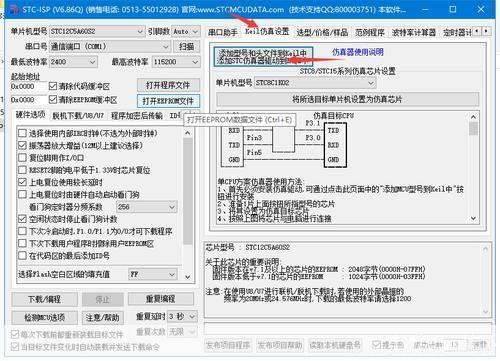Viewport: 500px width, 361px height.
Task: Click 打开EEPROM文件 button
Action: coord(168,101)
